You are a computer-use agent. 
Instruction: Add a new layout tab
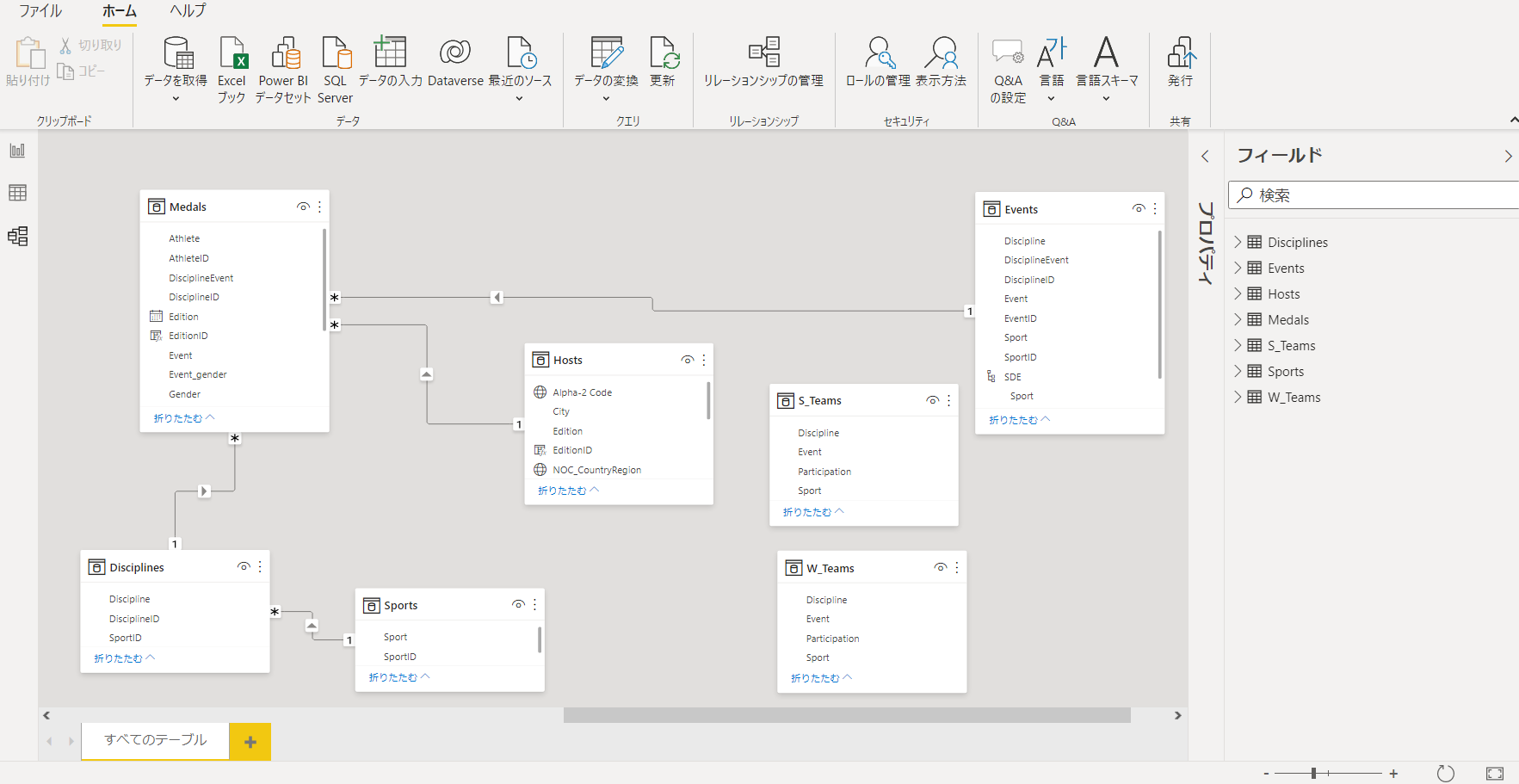click(x=250, y=742)
